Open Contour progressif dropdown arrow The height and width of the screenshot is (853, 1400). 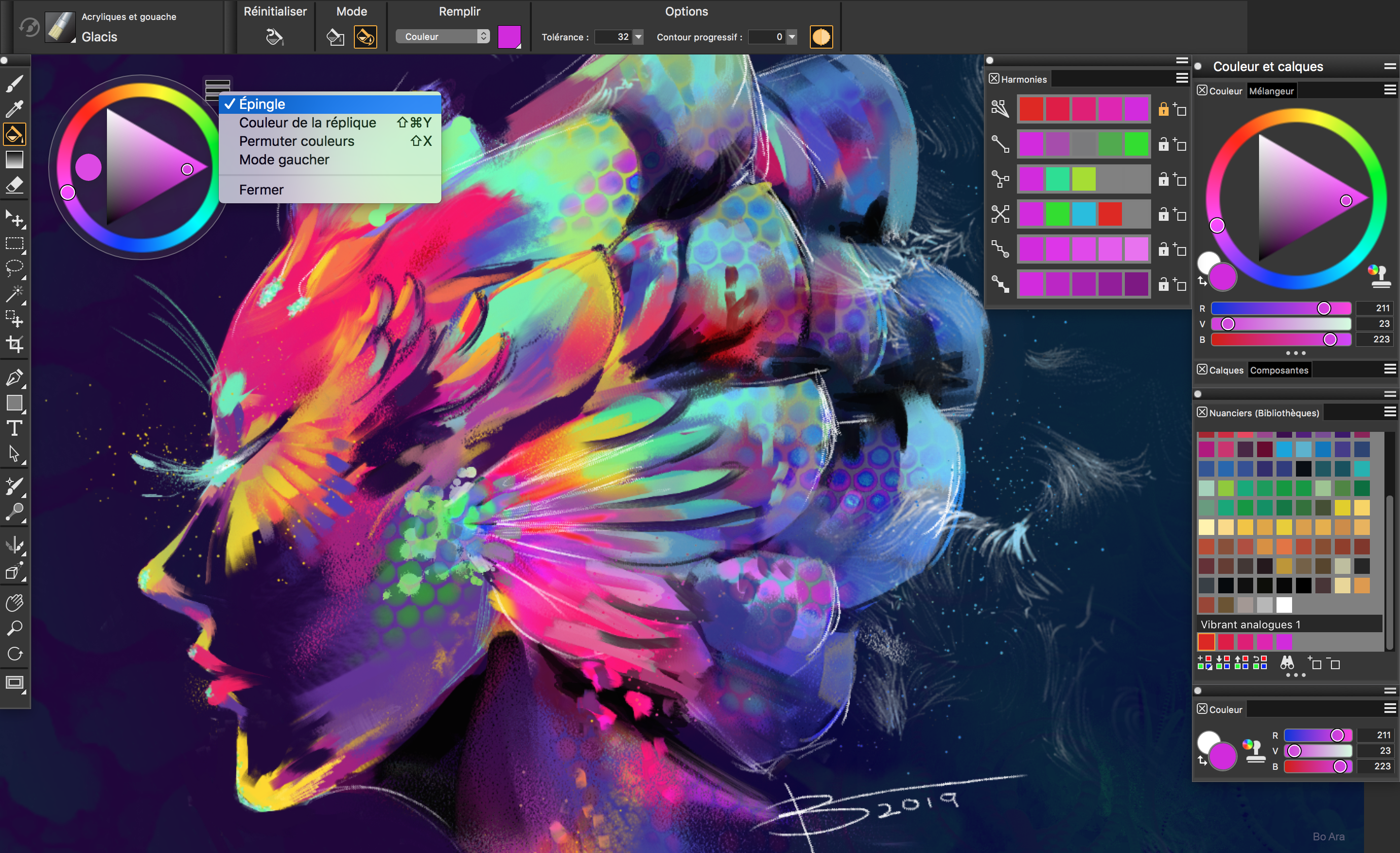pos(792,37)
